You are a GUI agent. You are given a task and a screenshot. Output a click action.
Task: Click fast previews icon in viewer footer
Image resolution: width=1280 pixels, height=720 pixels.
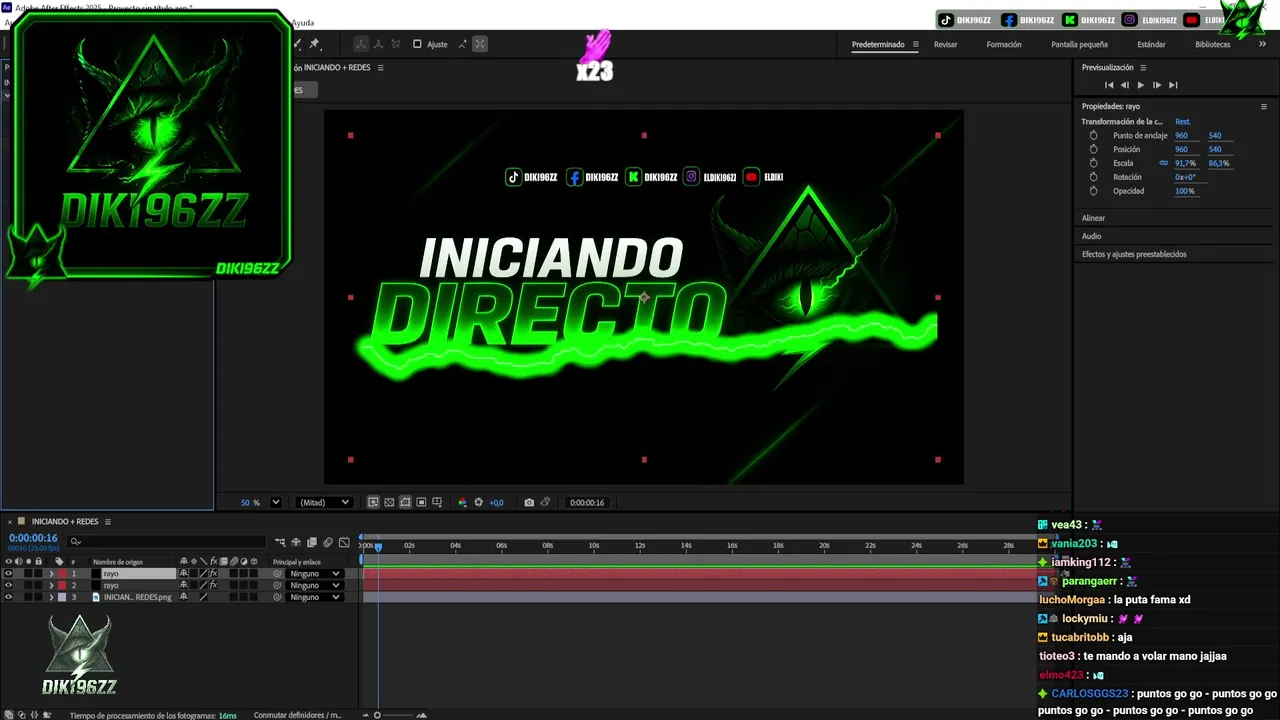coord(373,502)
